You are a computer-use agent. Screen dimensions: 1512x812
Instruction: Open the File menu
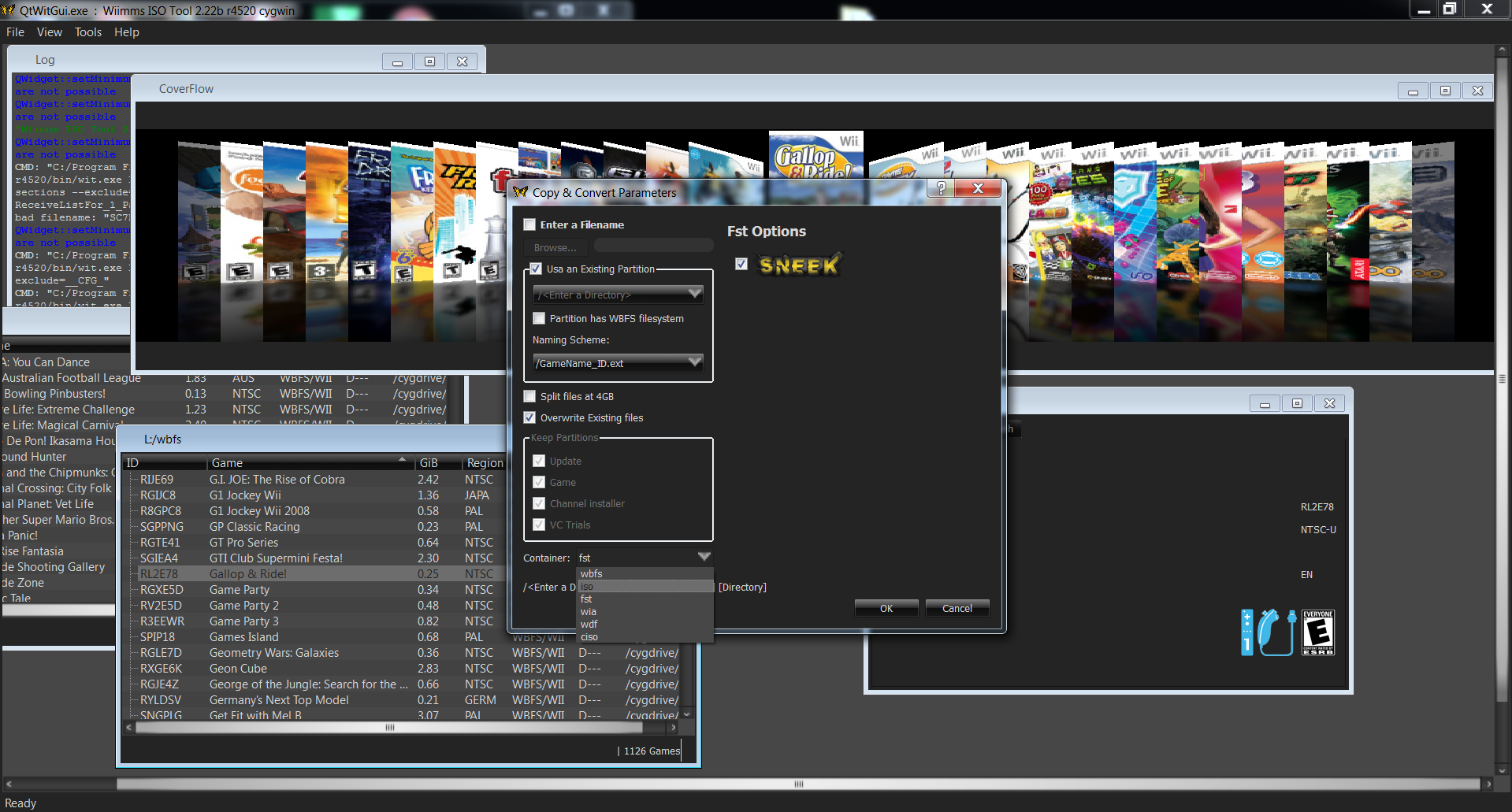pyautogui.click(x=15, y=32)
